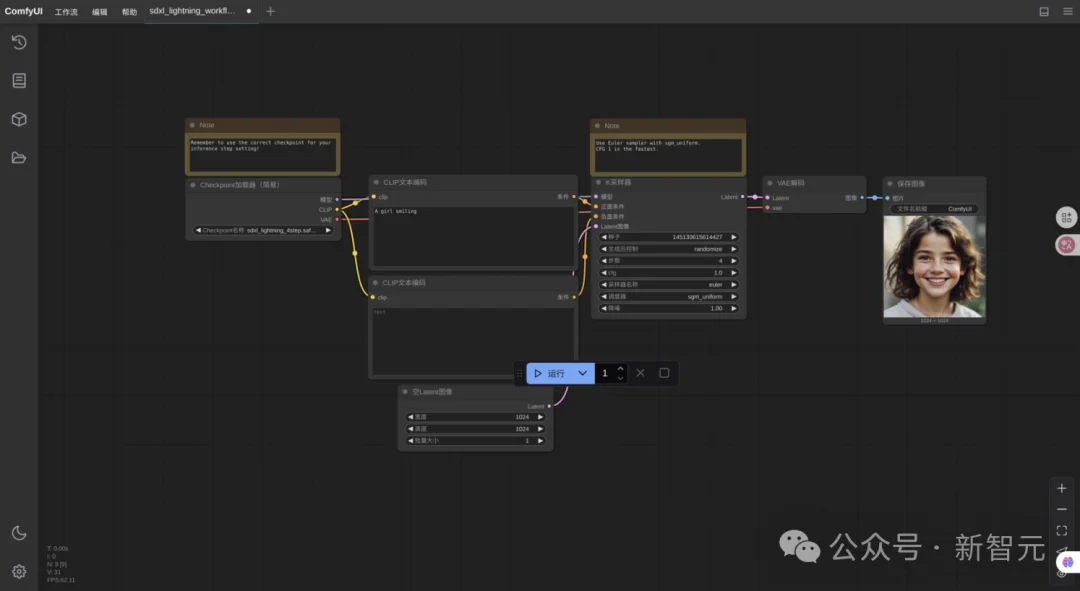This screenshot has width=1080, height=591.
Task: Open the model library cube icon
Action: [19, 119]
